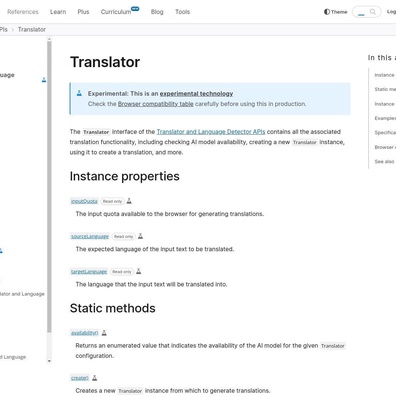The height and width of the screenshot is (396, 396).
Task: Click experimental flask icon beside inputQuota
Action: point(129,201)
